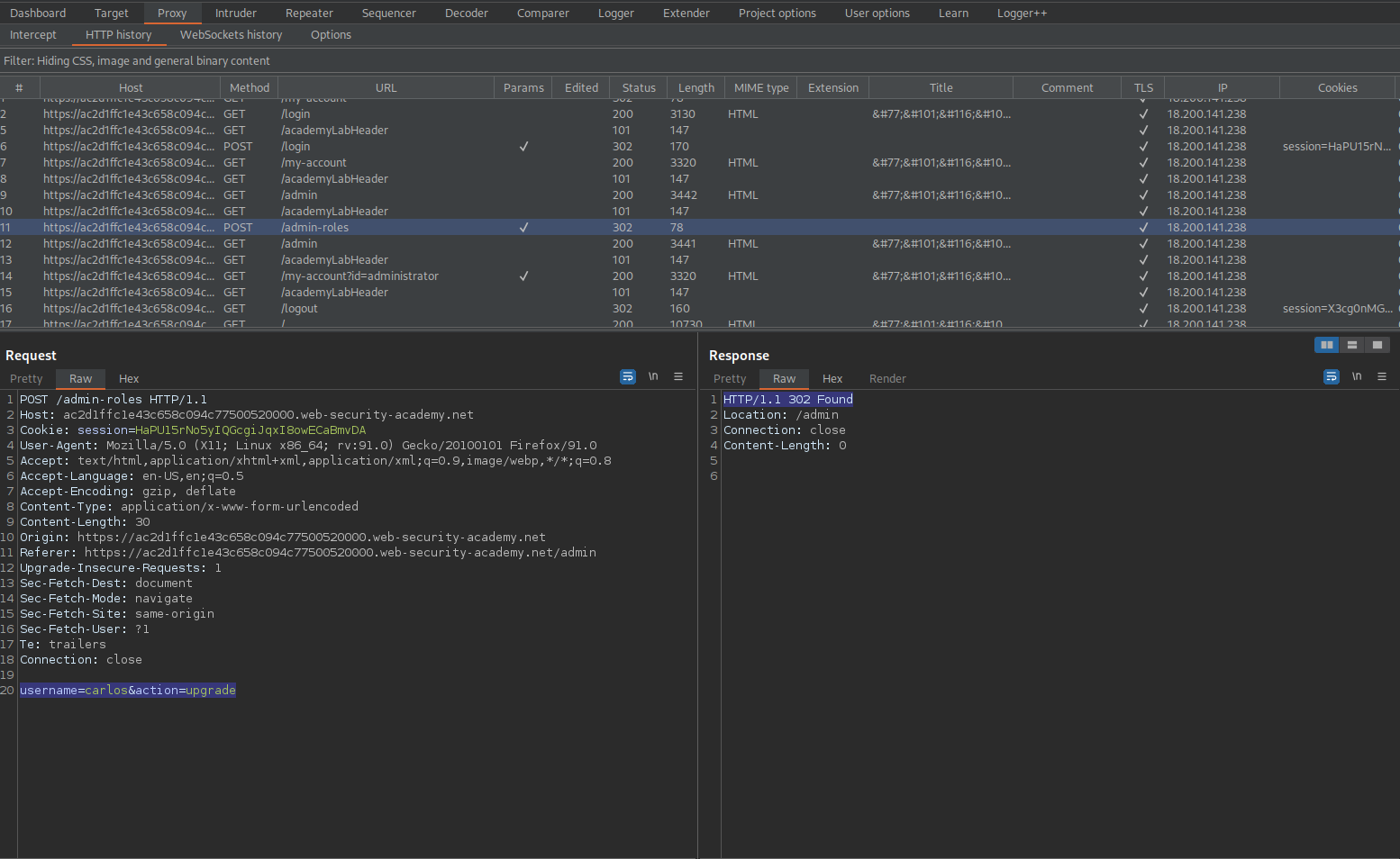Select history row with GET /logout
1400x859 pixels.
pos(700,308)
